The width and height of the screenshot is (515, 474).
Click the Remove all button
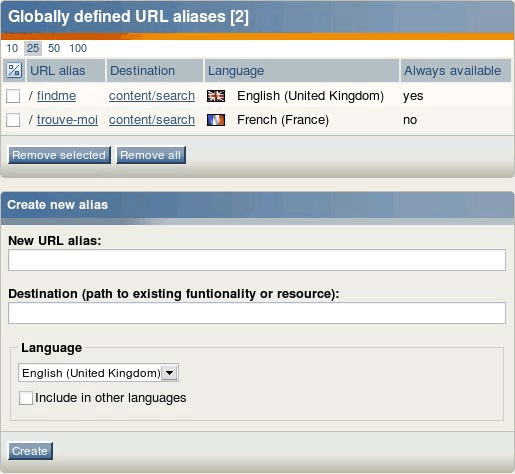pyautogui.click(x=151, y=155)
